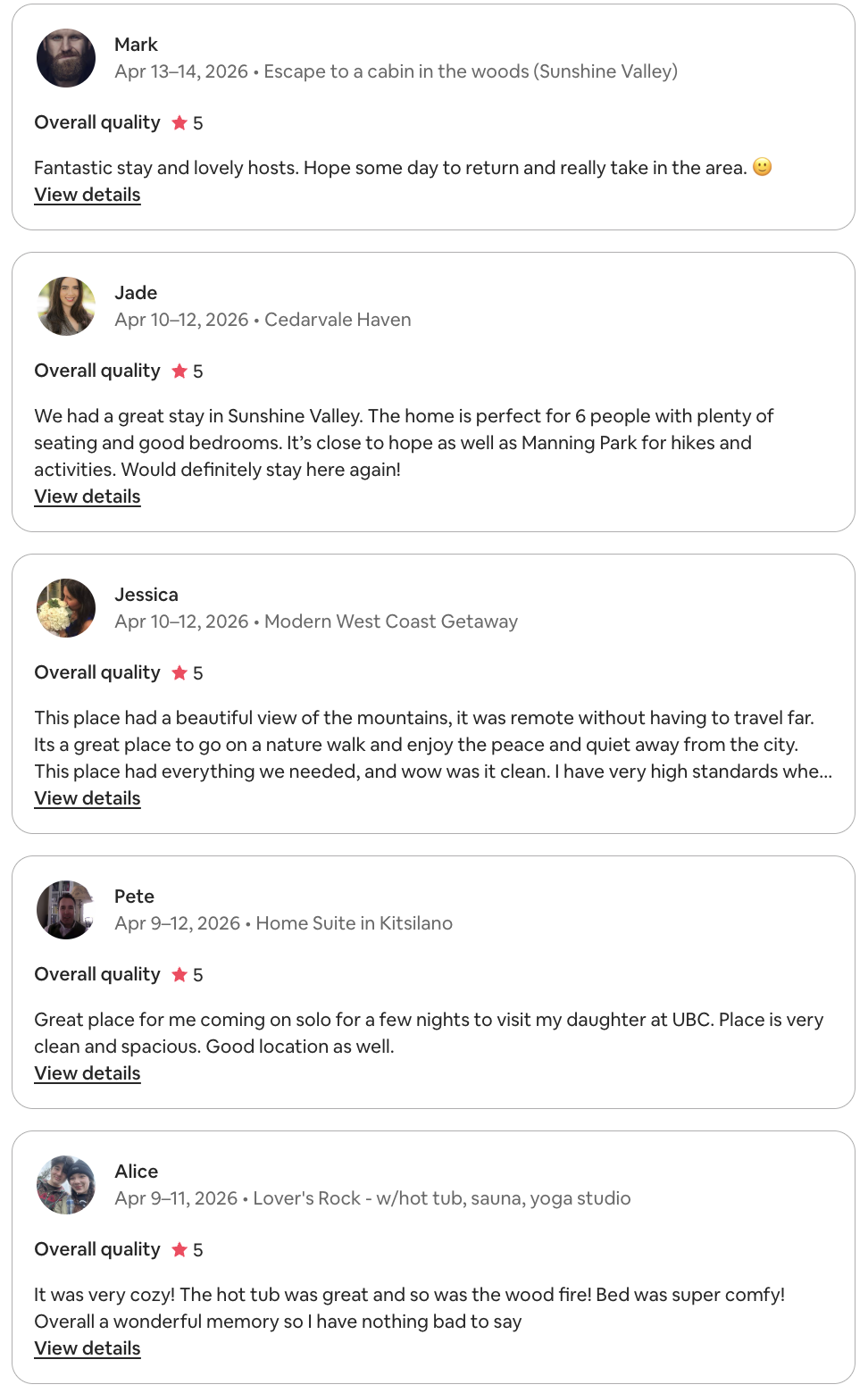
Task: Click the Modern West Coast Getaway listing text
Action: (x=391, y=621)
